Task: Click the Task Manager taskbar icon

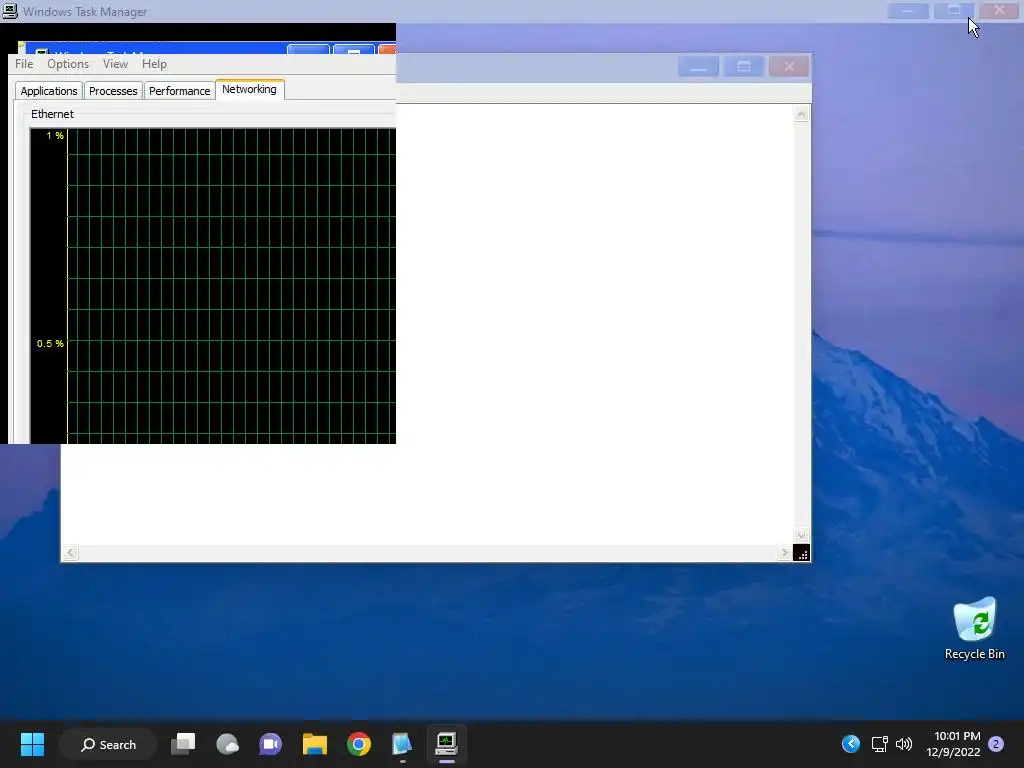Action: click(x=447, y=744)
